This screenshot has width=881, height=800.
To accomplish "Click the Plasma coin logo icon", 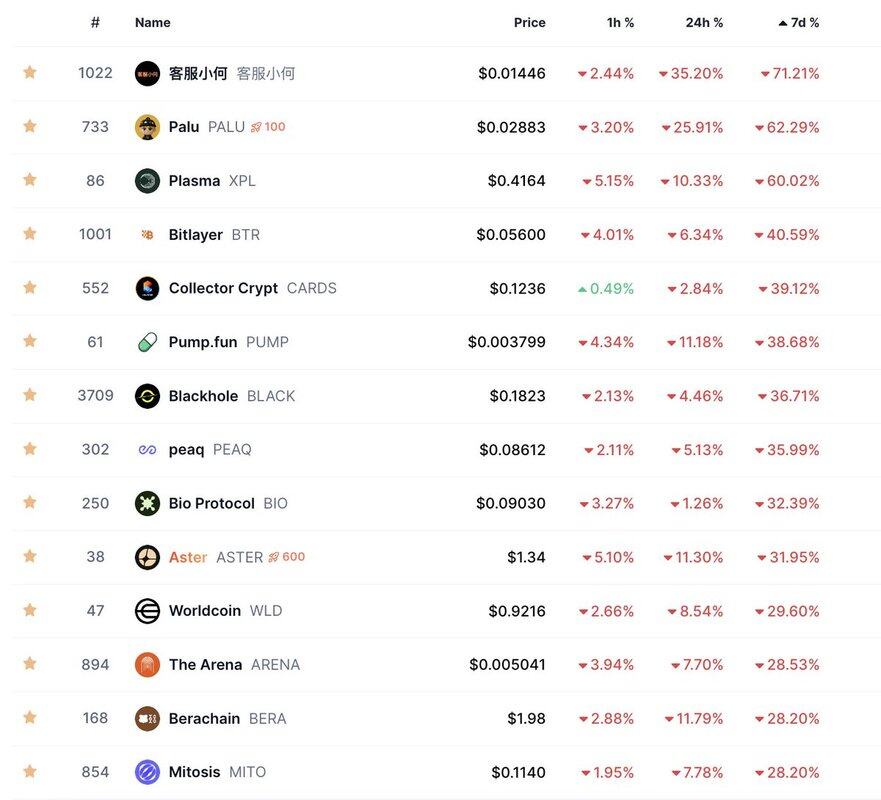I will [x=147, y=181].
